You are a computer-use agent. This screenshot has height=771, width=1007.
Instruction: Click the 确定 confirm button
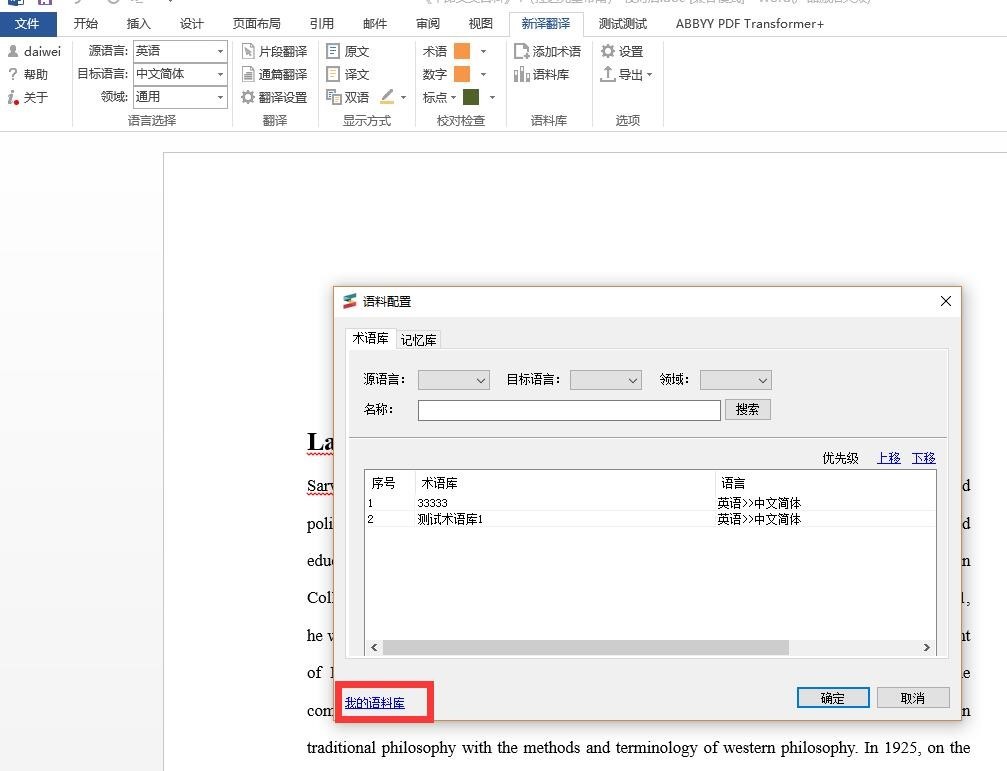click(833, 698)
